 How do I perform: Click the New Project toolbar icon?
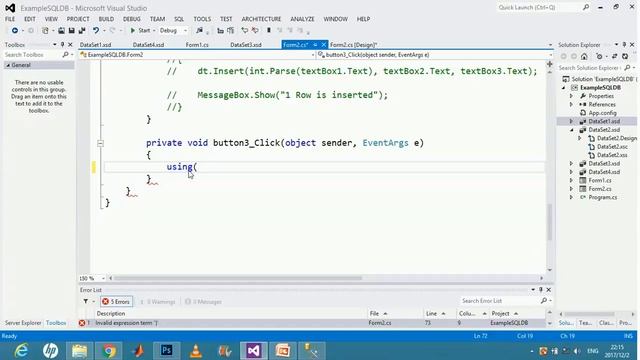click(45, 31)
